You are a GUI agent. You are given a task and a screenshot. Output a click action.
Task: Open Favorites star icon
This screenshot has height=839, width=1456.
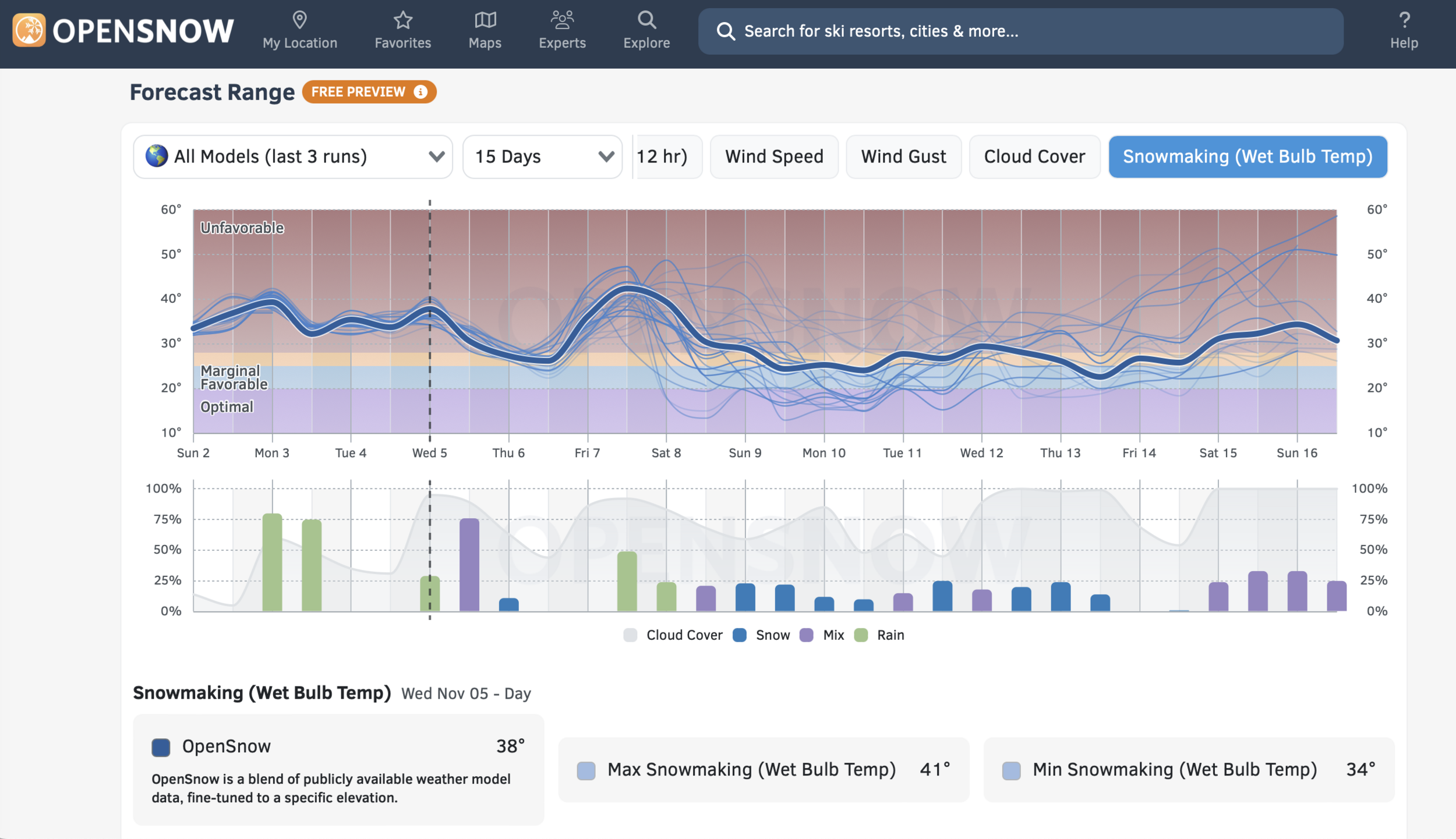[x=402, y=20]
